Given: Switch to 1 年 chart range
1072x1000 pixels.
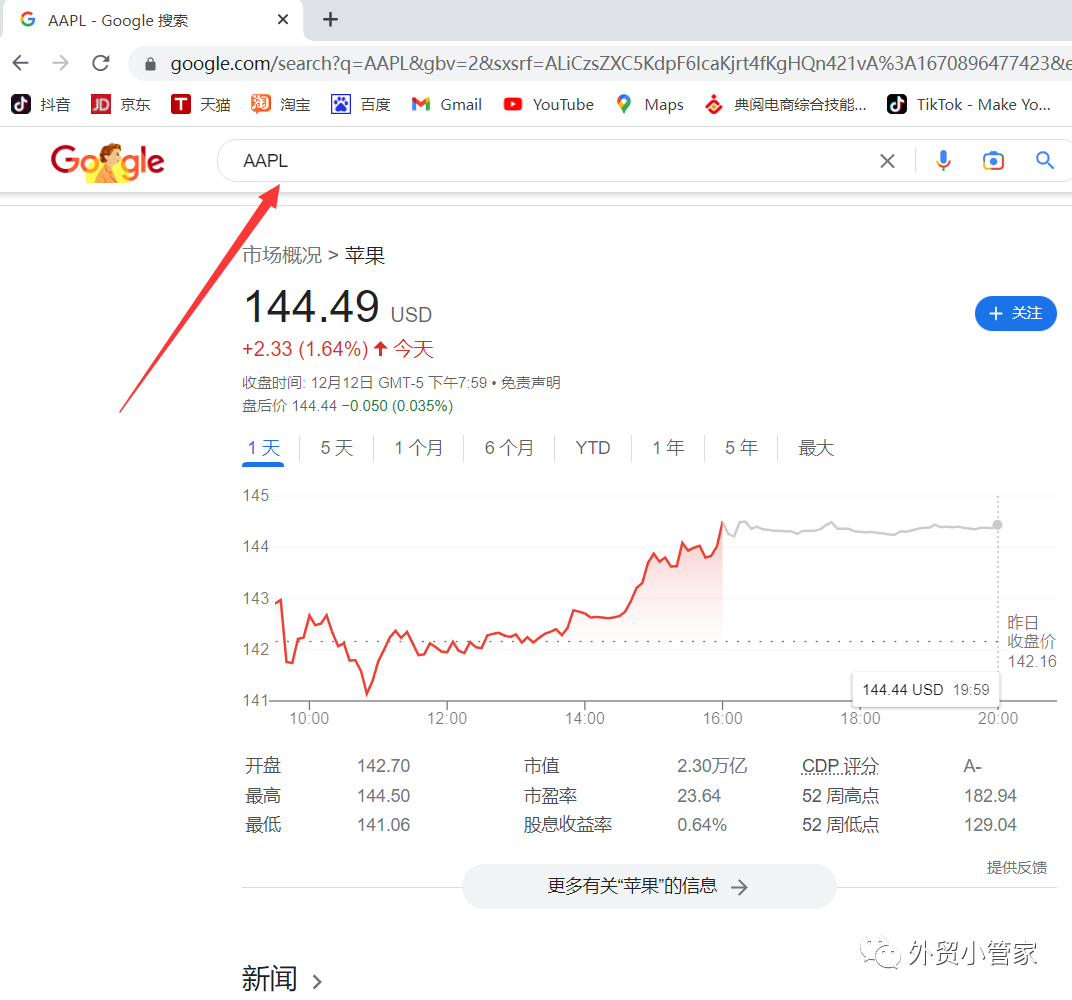Looking at the screenshot, I should pyautogui.click(x=668, y=448).
